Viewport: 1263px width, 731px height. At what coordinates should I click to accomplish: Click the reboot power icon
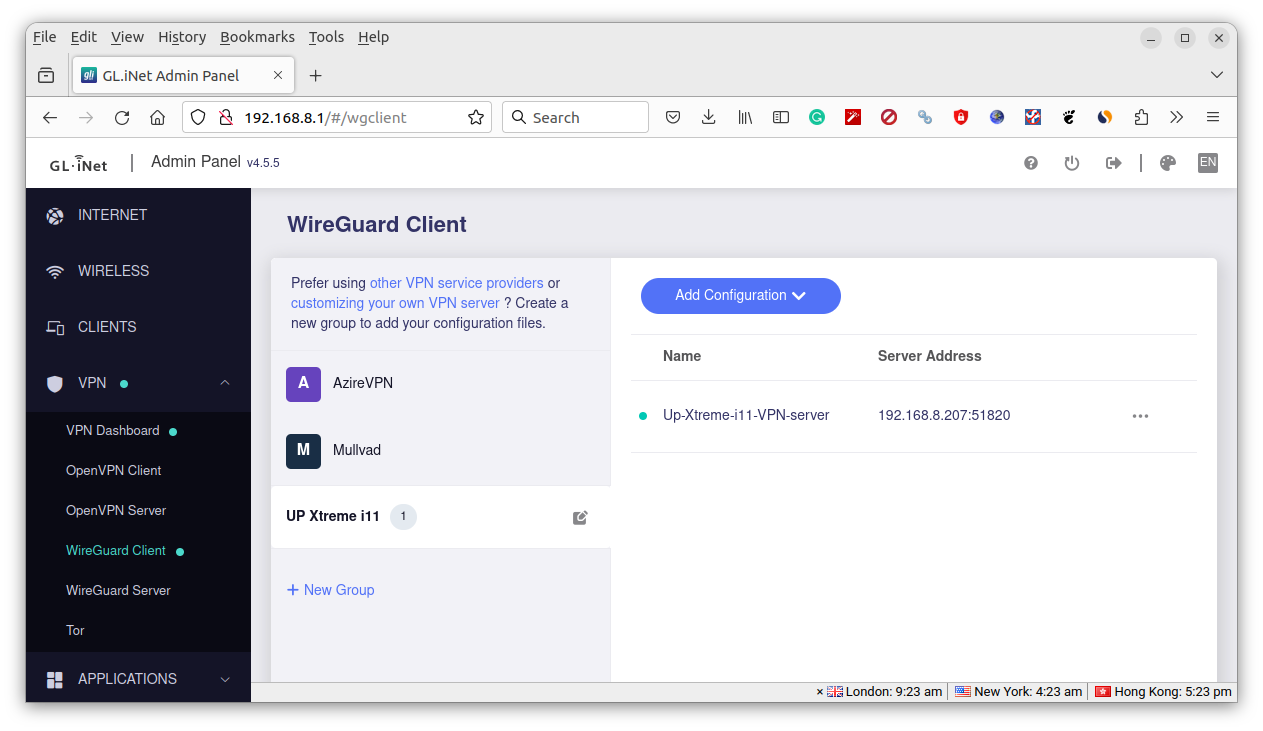pyautogui.click(x=1072, y=163)
